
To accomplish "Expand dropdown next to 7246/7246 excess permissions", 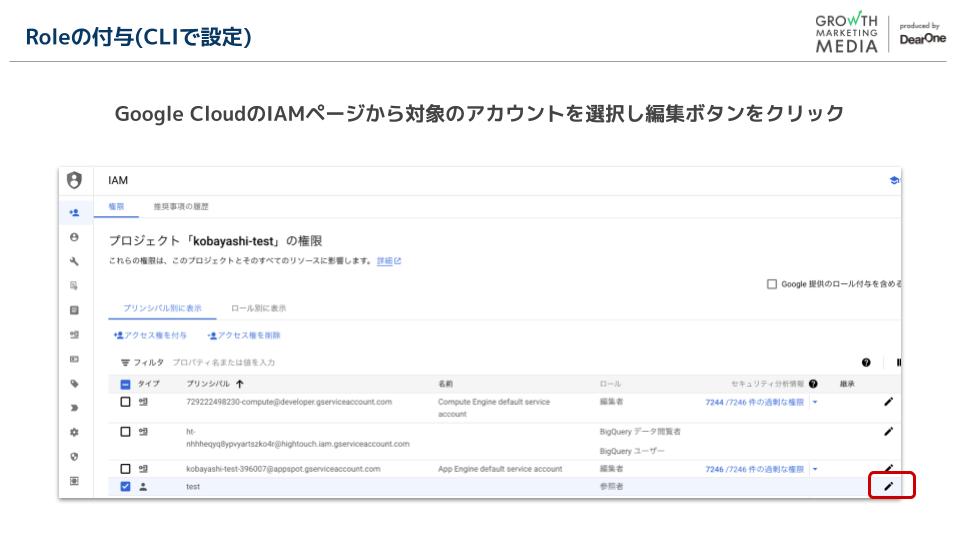I will coord(815,469).
